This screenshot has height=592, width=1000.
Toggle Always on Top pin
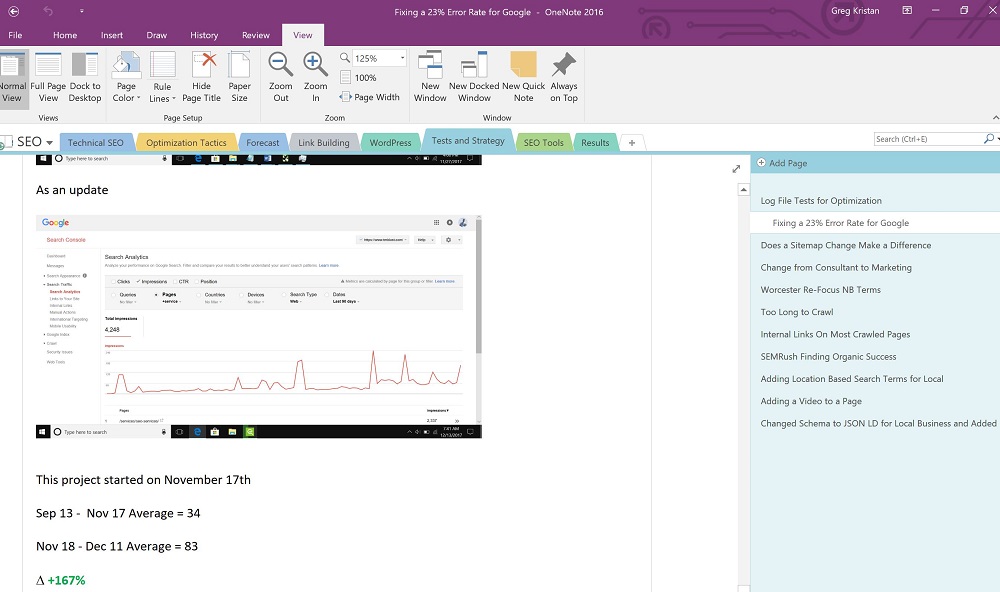coord(564,77)
